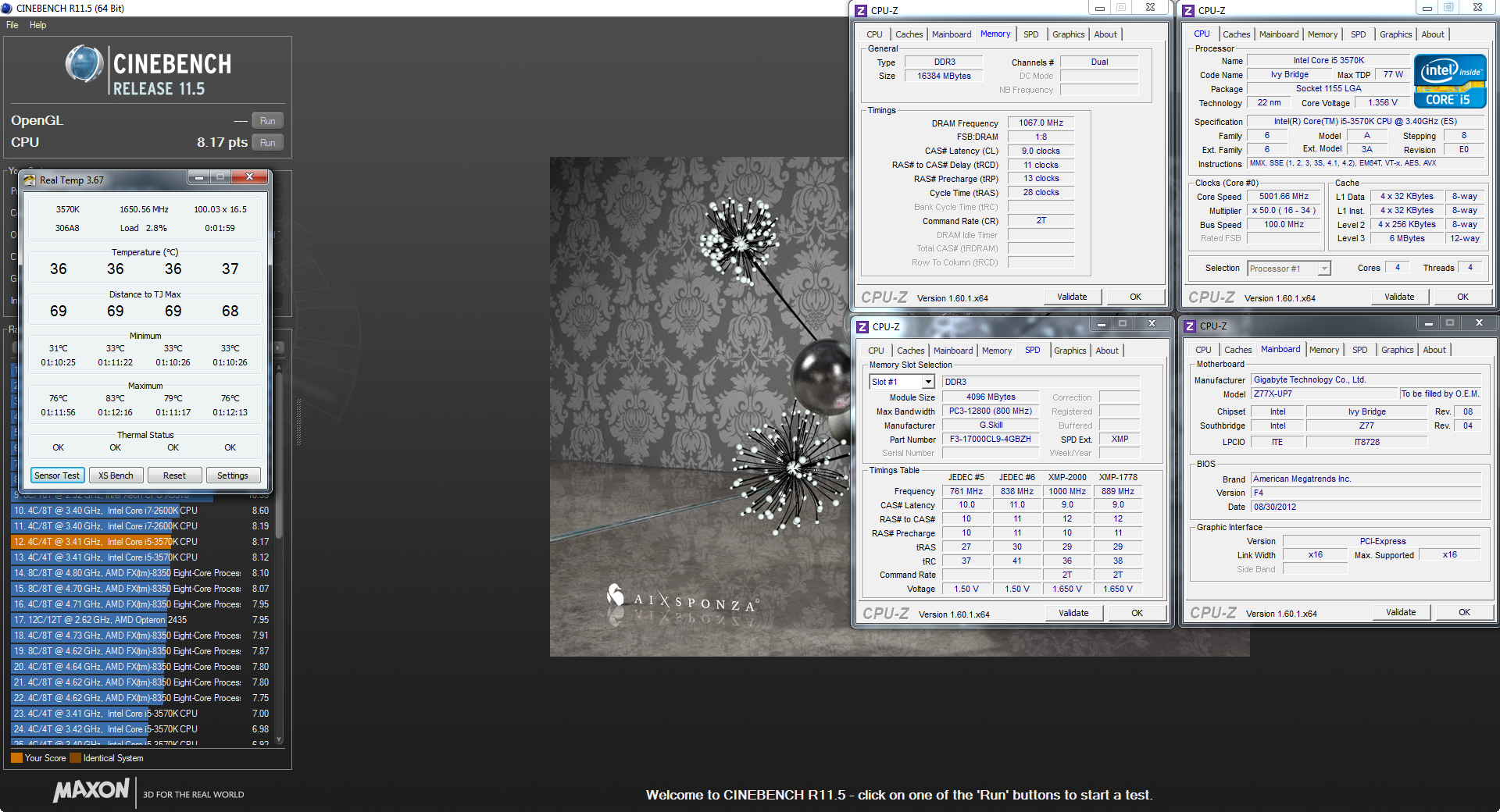Open the File menu in Cinebench
This screenshot has width=1500, height=812.
[12, 25]
